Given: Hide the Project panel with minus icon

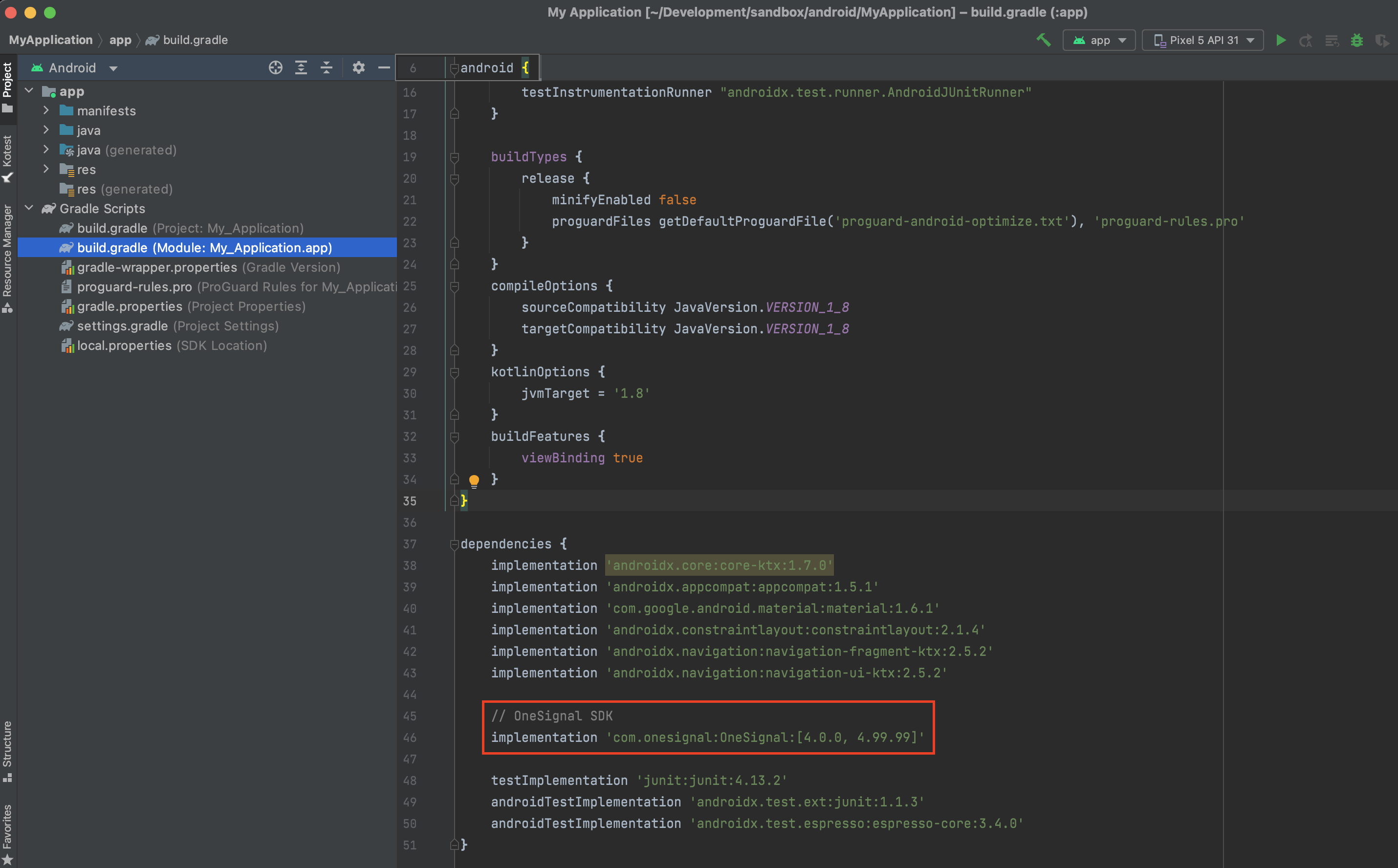Looking at the screenshot, I should (x=384, y=68).
